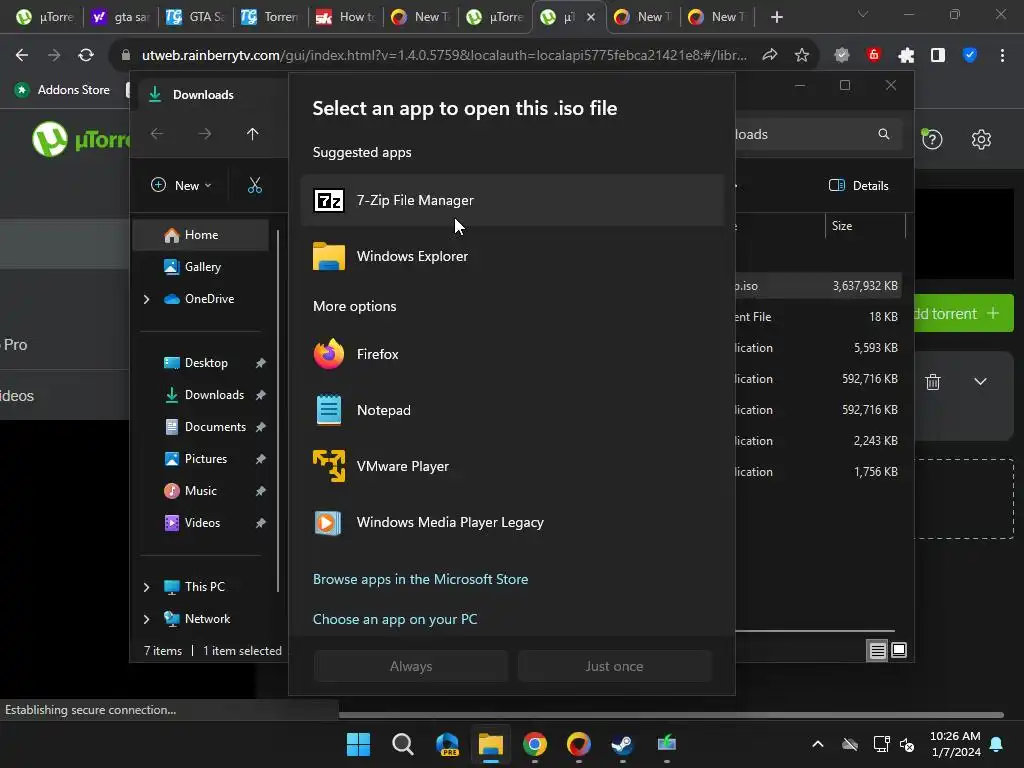
Task: Click the share page icon in address bar
Action: 769,56
